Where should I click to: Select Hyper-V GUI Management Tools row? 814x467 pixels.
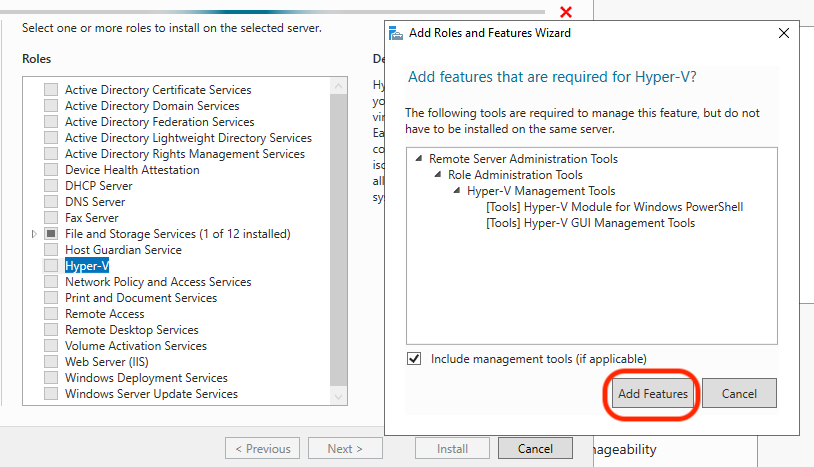click(x=590, y=223)
